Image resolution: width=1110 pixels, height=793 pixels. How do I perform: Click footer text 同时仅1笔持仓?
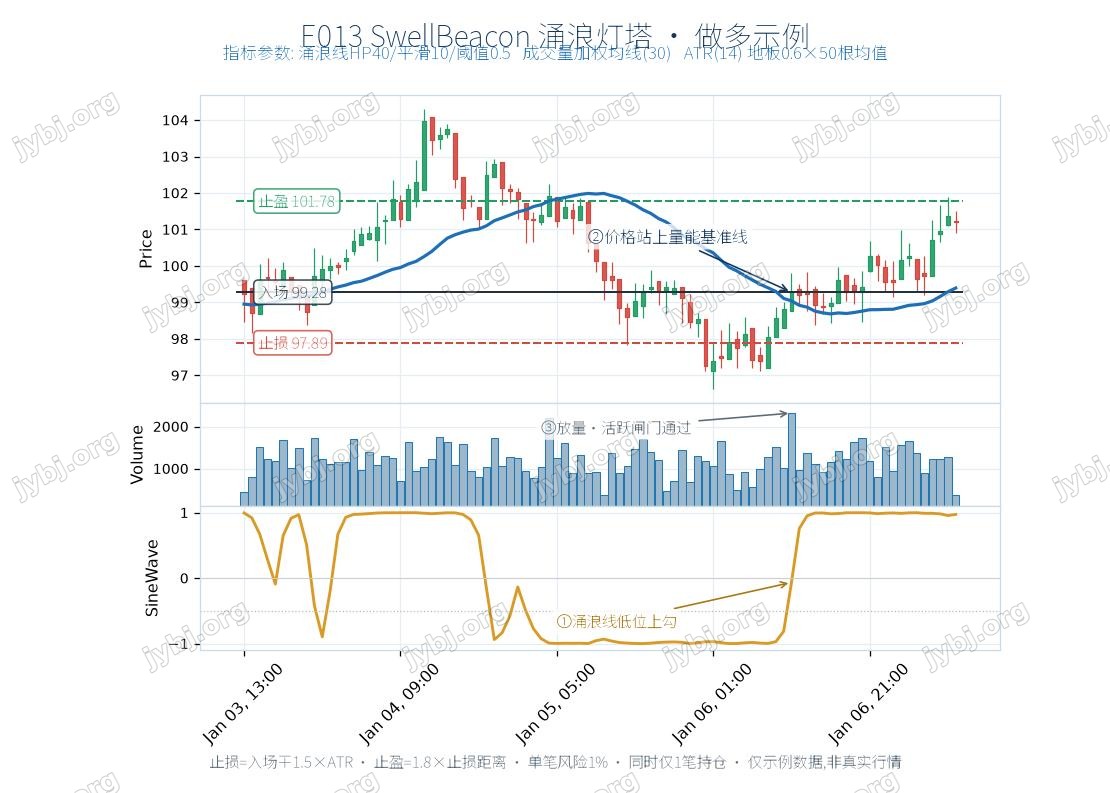(677, 762)
